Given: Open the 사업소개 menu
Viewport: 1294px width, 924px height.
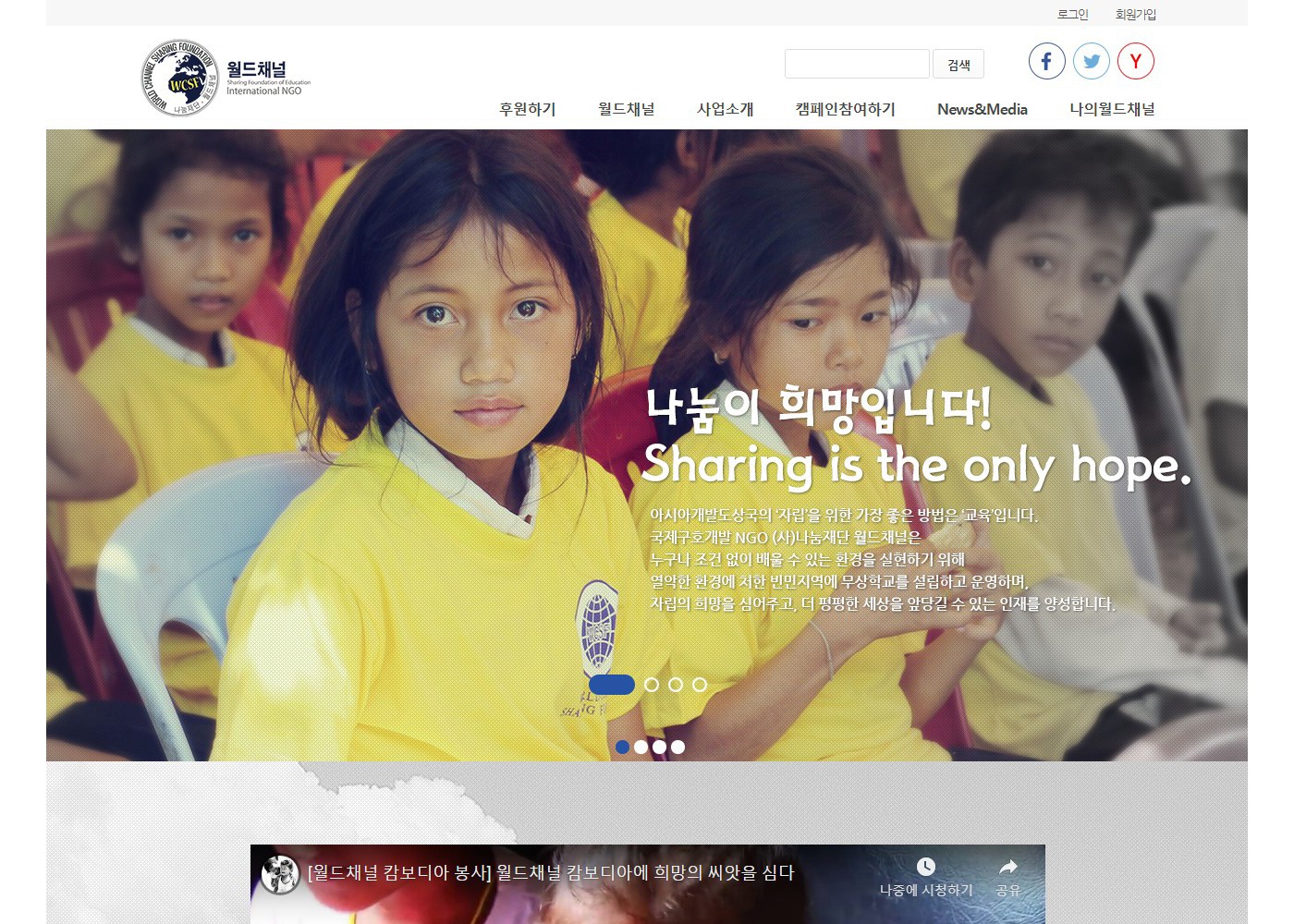Looking at the screenshot, I should (725, 109).
